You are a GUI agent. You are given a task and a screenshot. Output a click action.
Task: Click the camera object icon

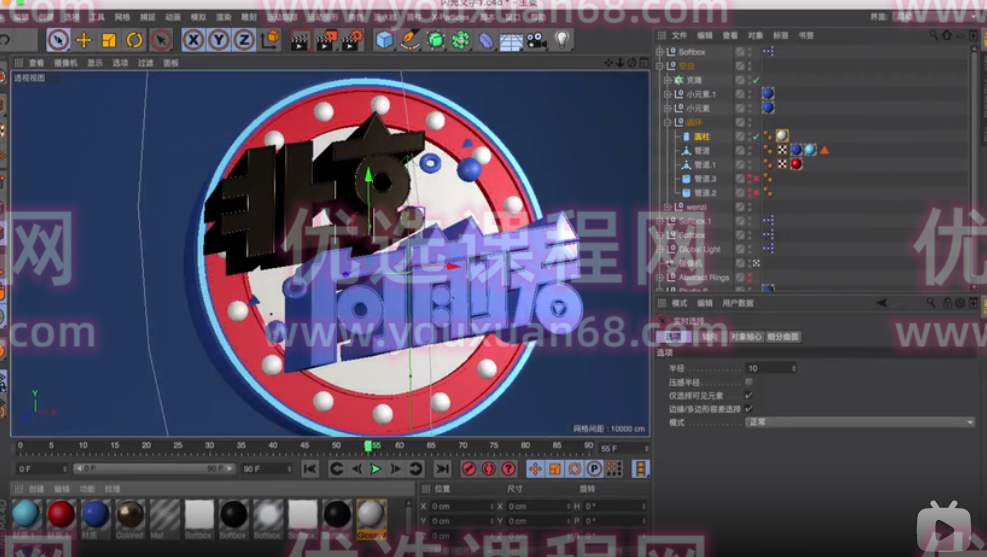point(536,40)
